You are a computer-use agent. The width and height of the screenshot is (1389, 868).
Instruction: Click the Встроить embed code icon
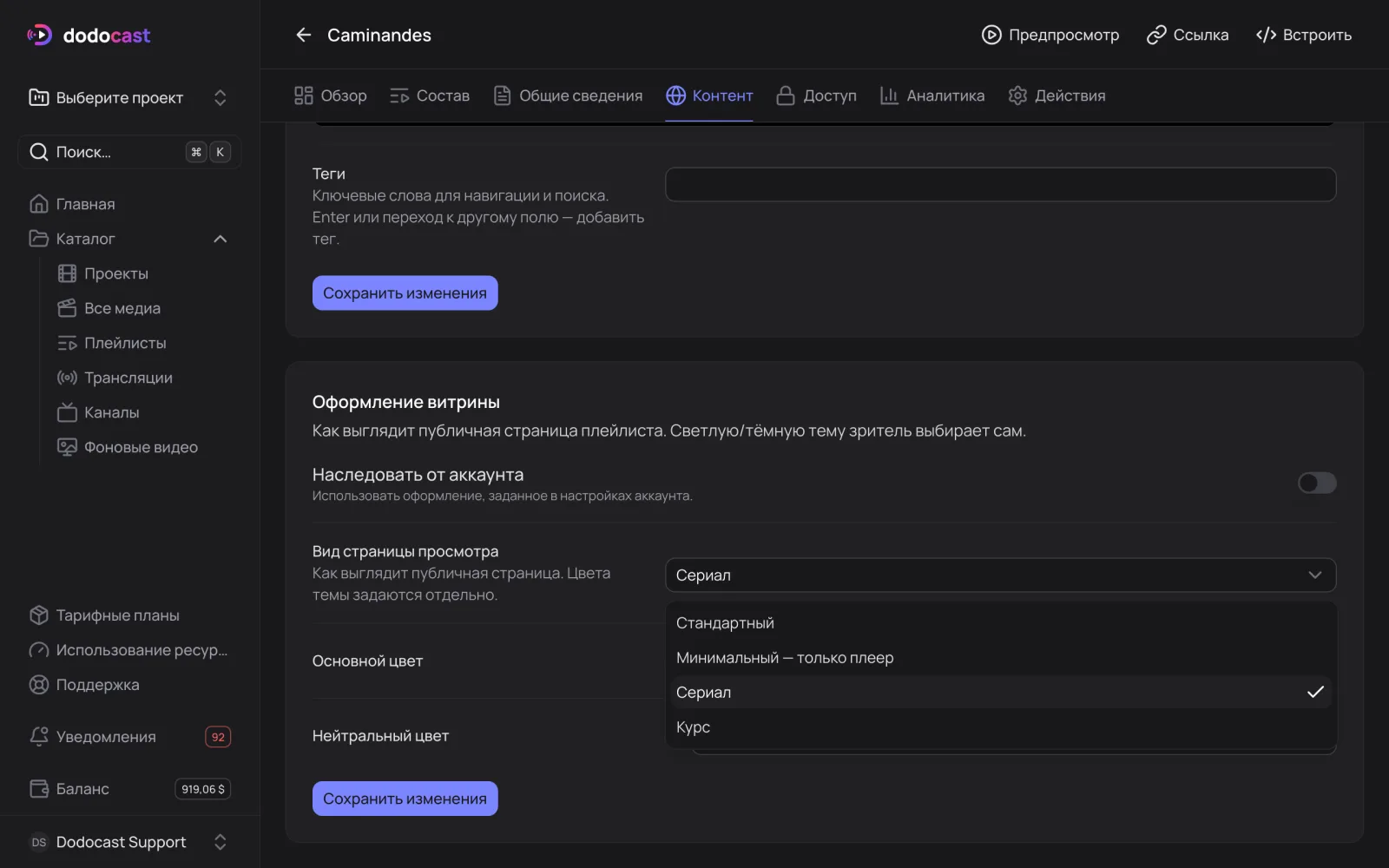(x=1266, y=35)
